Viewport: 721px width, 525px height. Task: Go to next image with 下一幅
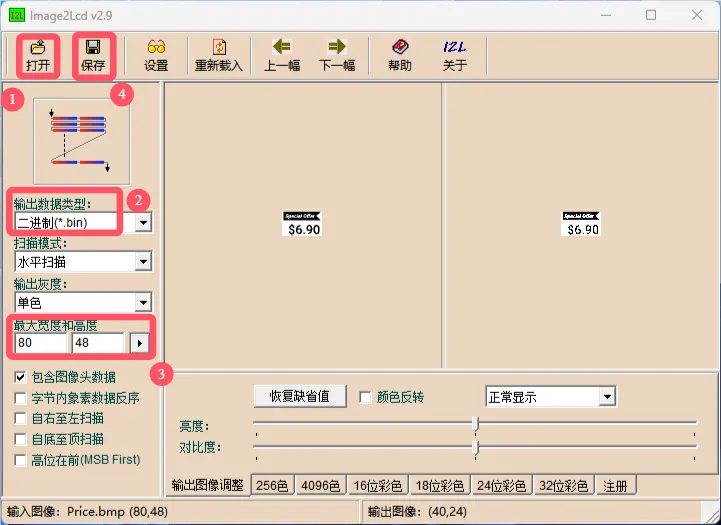click(337, 55)
